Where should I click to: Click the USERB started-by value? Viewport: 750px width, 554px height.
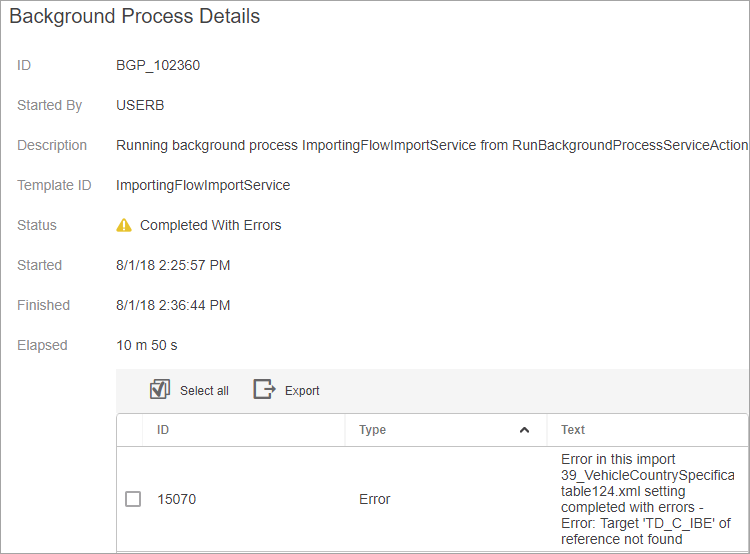pos(140,106)
